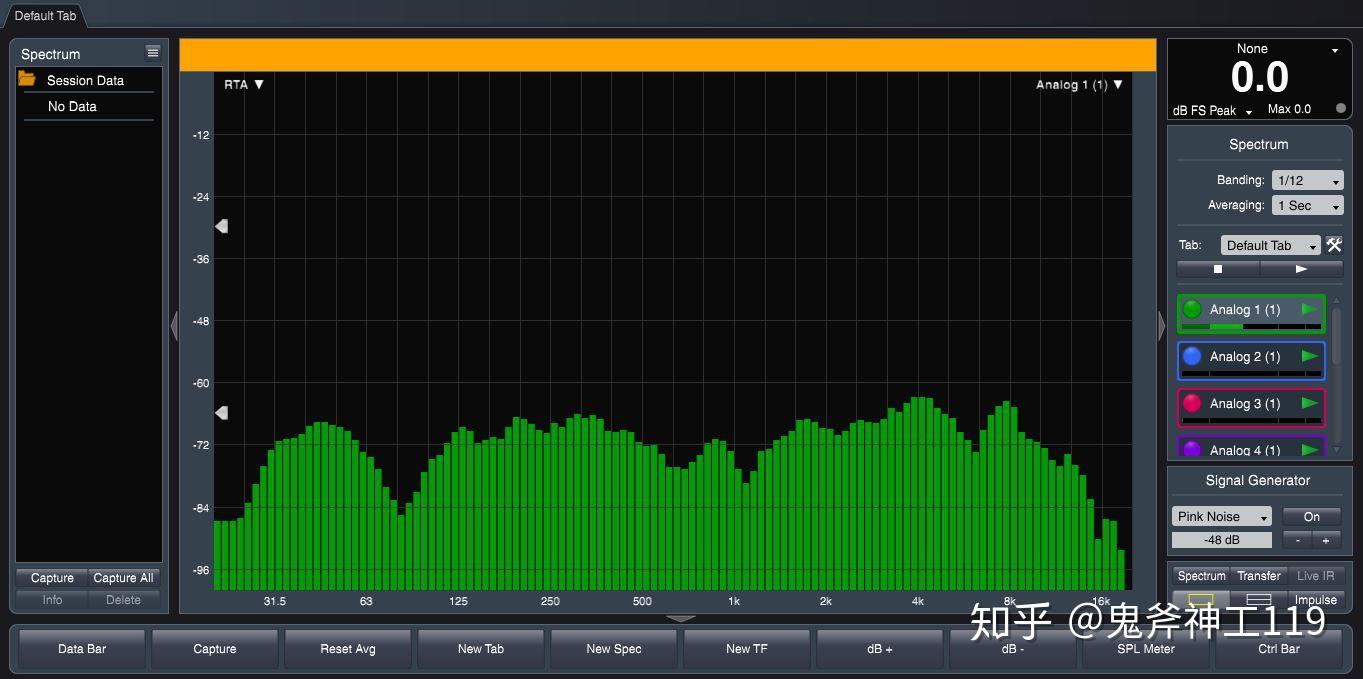Switch to Spectrum measurement mode
The image size is (1363, 679).
click(x=1201, y=576)
